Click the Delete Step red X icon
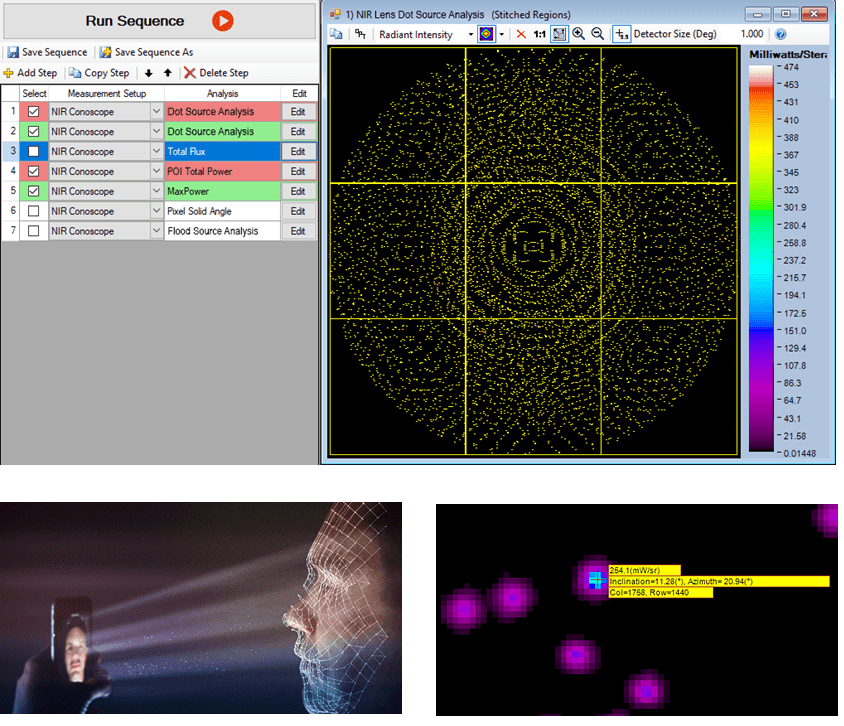844x726 pixels. (189, 73)
